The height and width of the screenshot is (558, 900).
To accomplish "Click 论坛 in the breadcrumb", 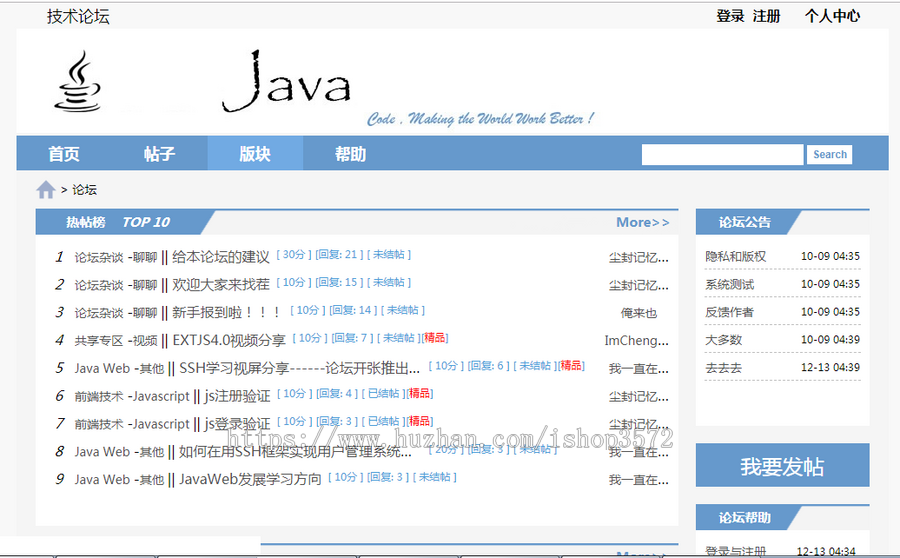I will coord(84,190).
